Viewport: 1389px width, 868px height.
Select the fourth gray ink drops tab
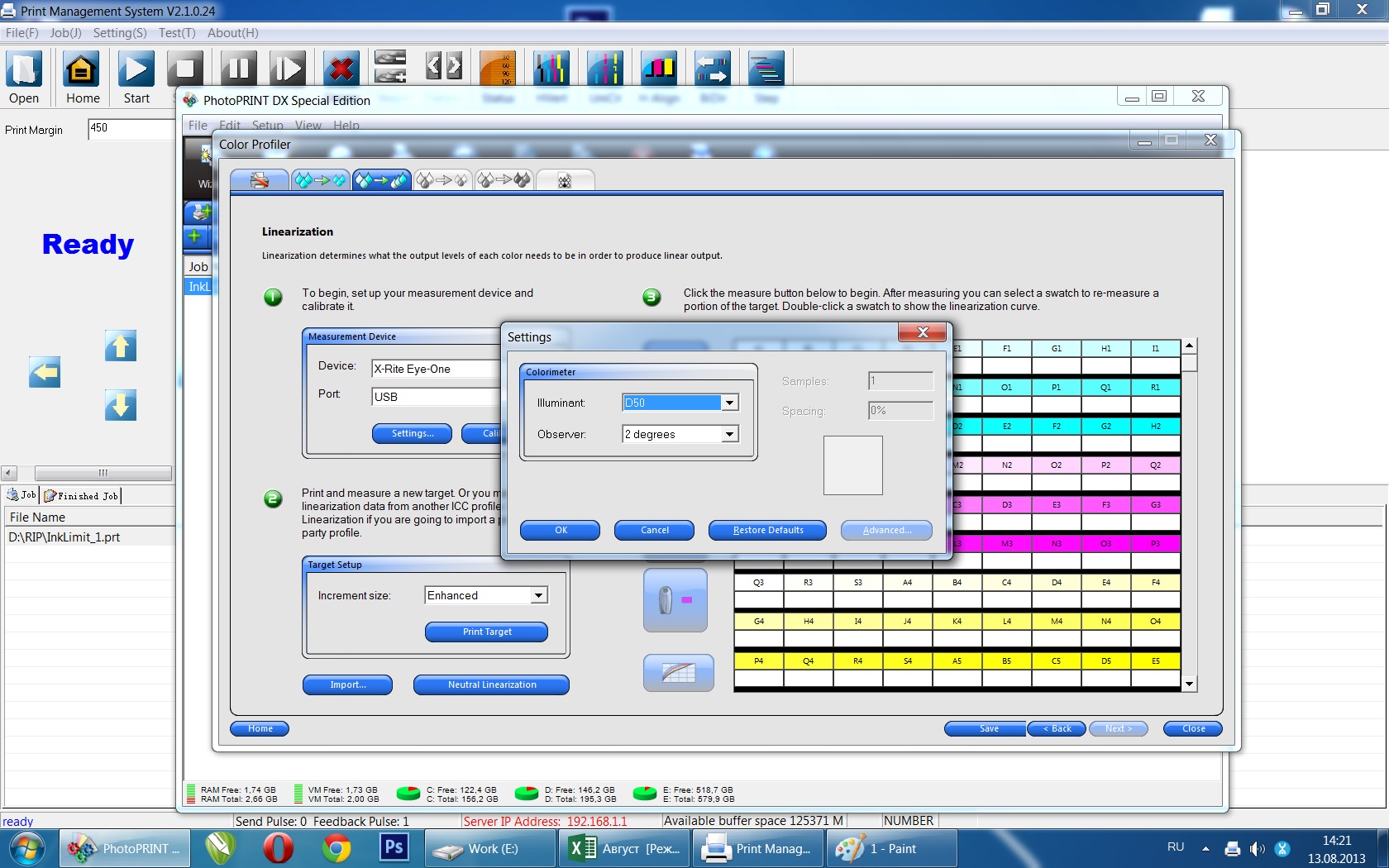point(442,180)
